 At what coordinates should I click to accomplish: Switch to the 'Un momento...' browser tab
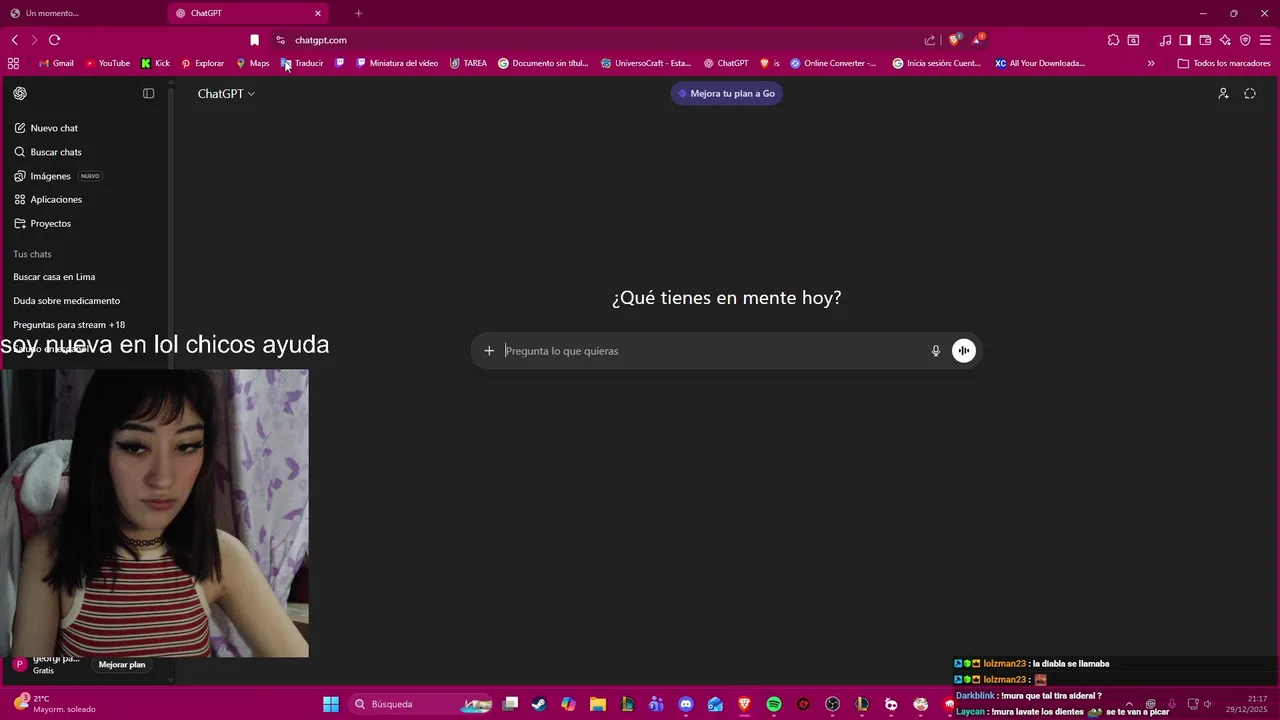point(80,13)
